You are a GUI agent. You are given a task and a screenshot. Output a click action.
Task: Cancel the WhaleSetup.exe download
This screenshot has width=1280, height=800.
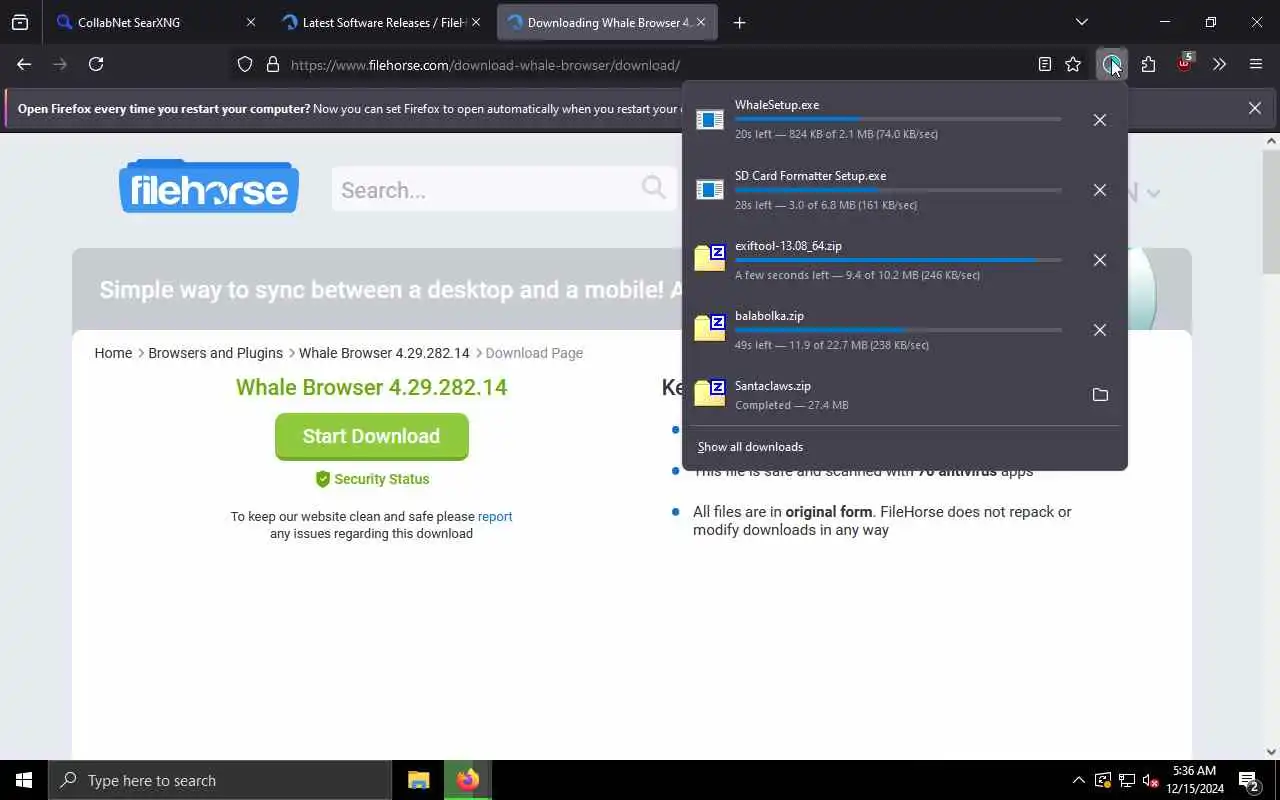(x=1099, y=120)
